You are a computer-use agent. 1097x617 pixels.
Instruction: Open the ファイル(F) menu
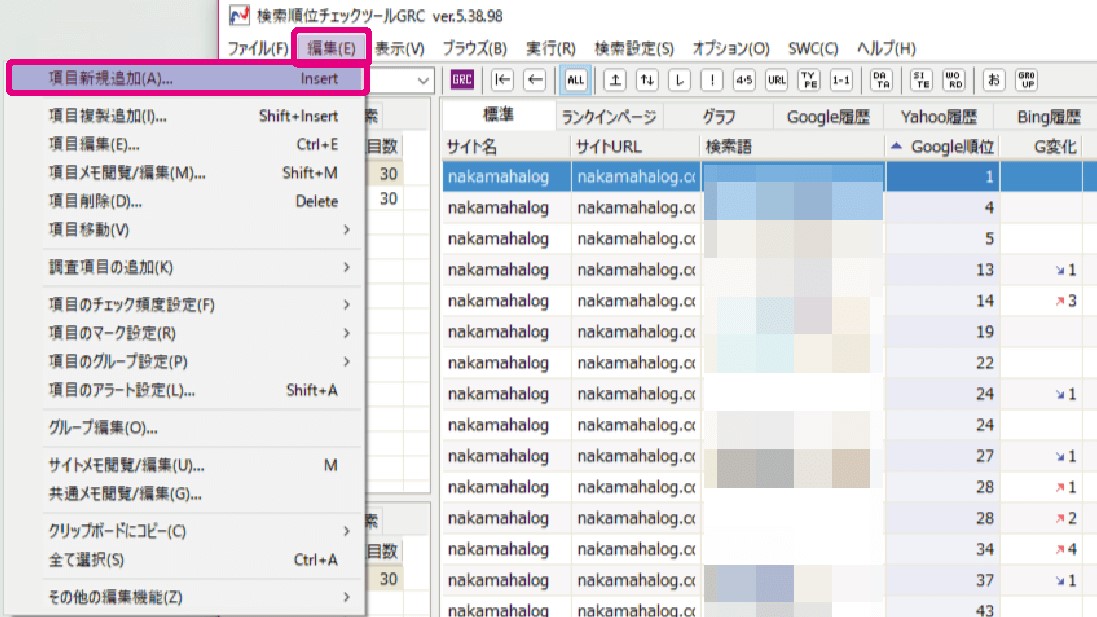click(x=257, y=48)
